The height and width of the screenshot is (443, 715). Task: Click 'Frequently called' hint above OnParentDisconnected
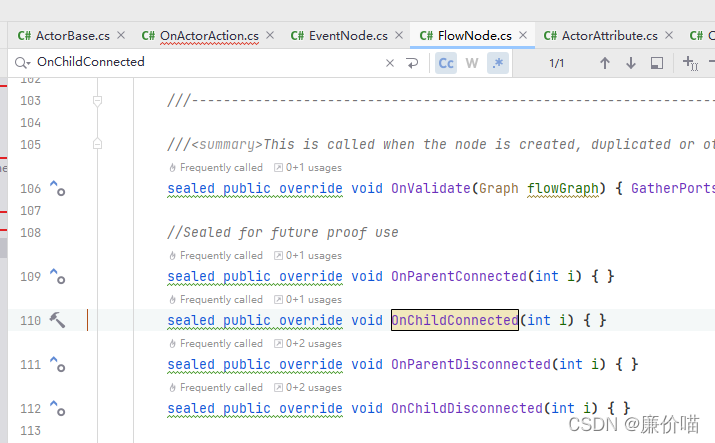click(216, 344)
